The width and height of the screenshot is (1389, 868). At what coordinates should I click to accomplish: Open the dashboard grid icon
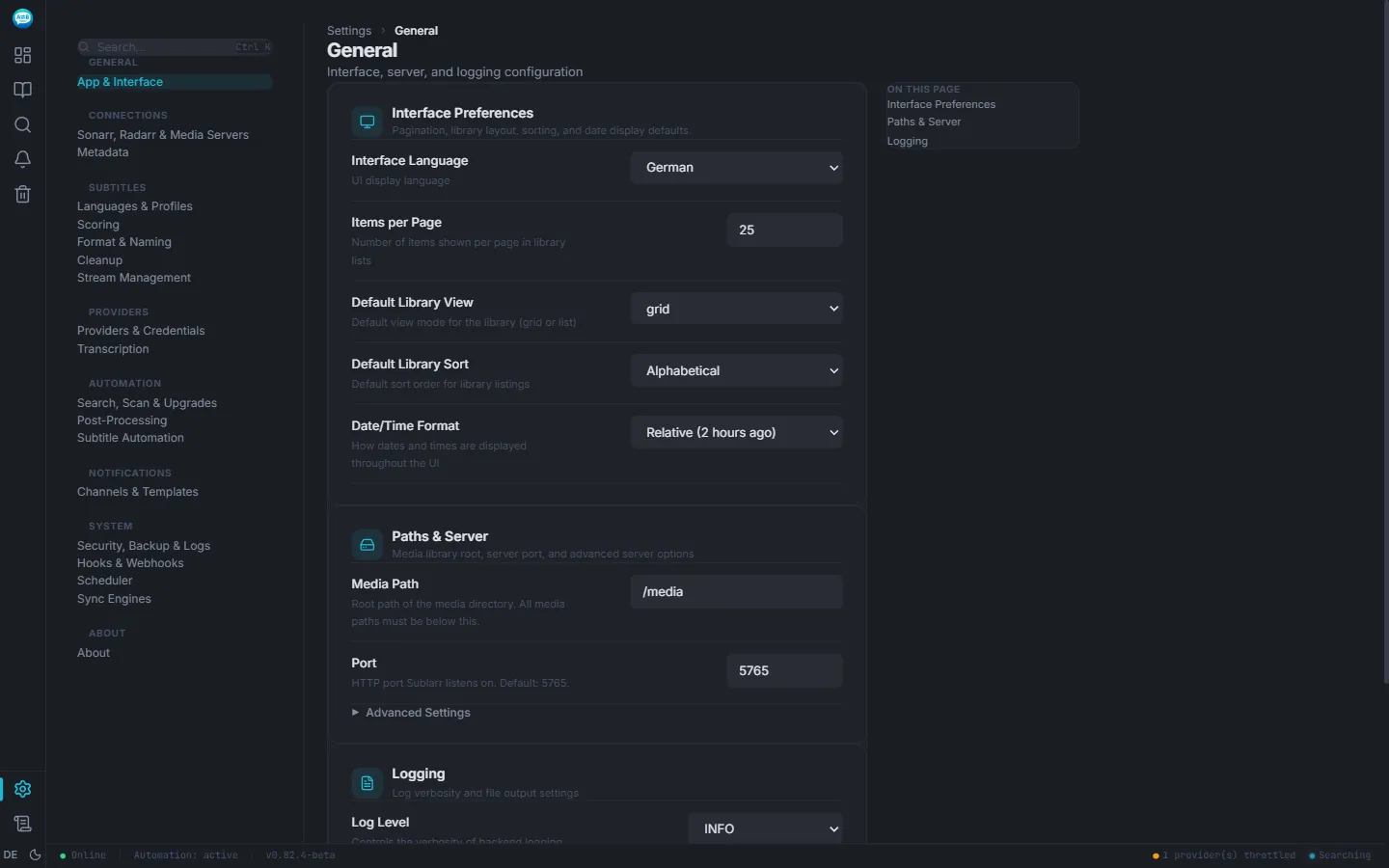(x=22, y=55)
